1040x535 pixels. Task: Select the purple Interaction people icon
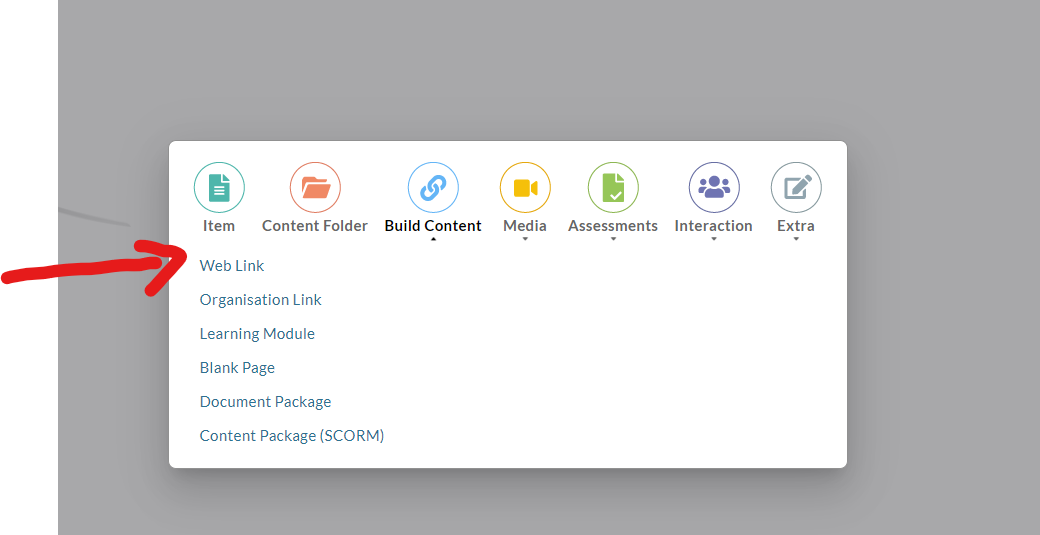[x=714, y=188]
